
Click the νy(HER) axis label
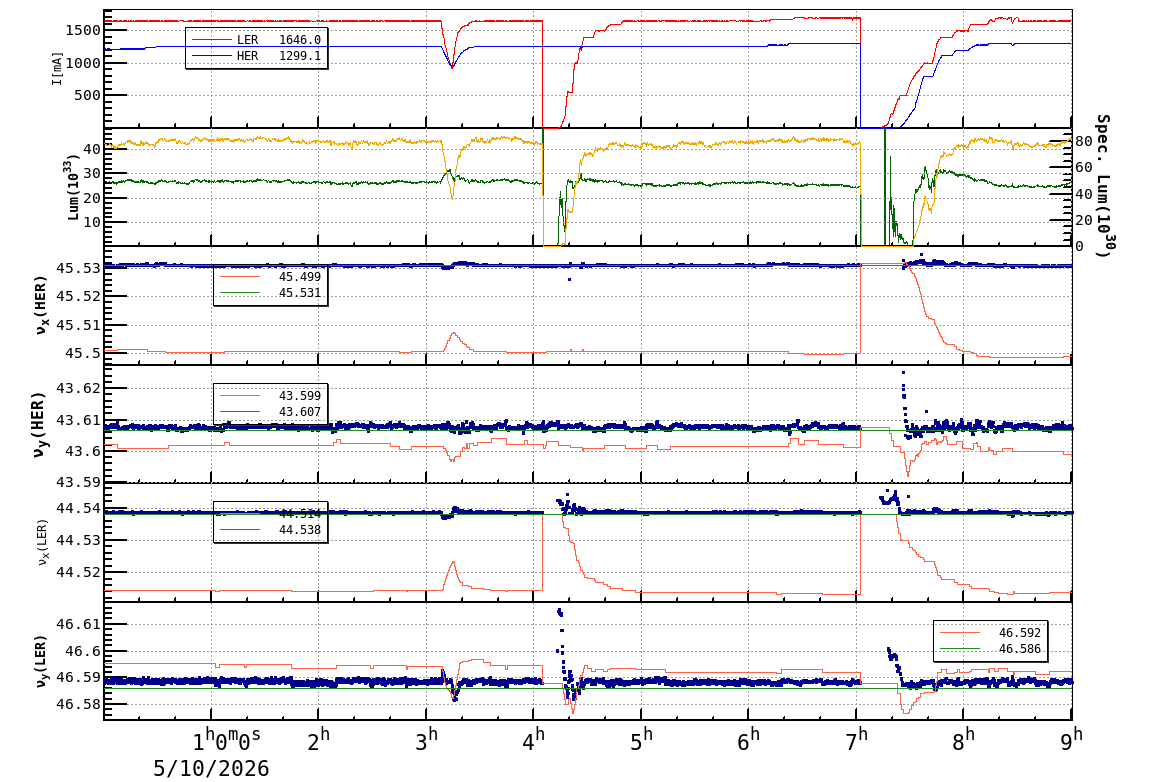click(x=40, y=424)
